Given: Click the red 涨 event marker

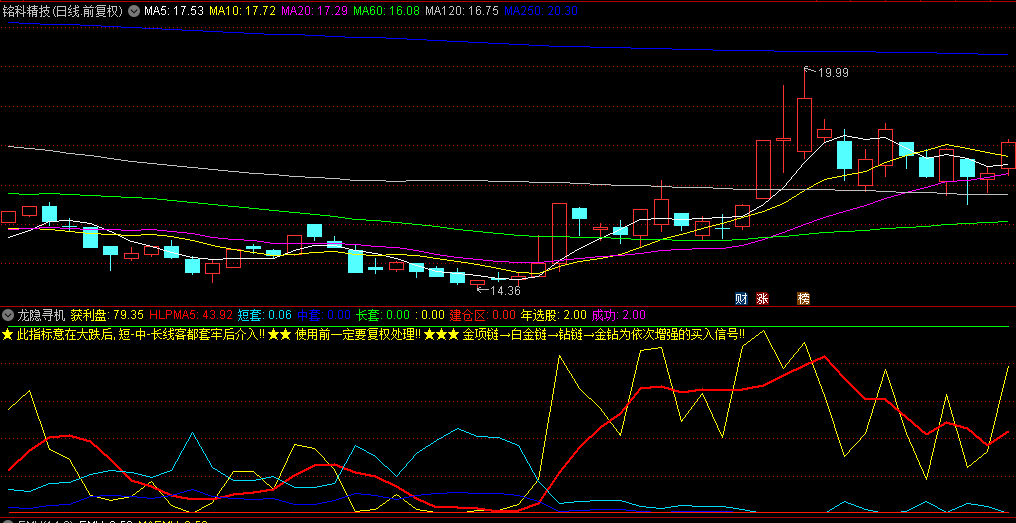Looking at the screenshot, I should (763, 299).
